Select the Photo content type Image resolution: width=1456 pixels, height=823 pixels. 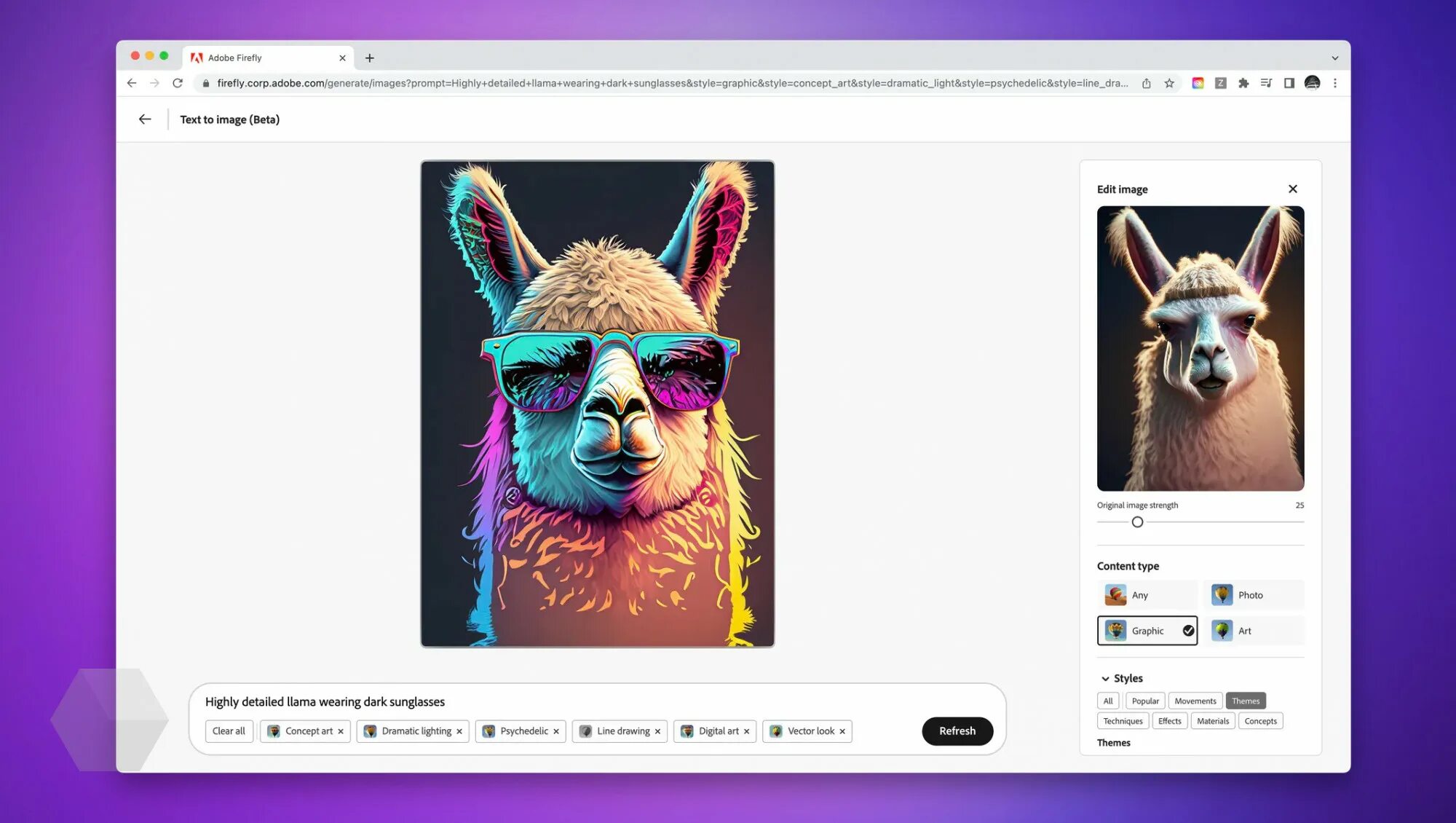[1252, 595]
